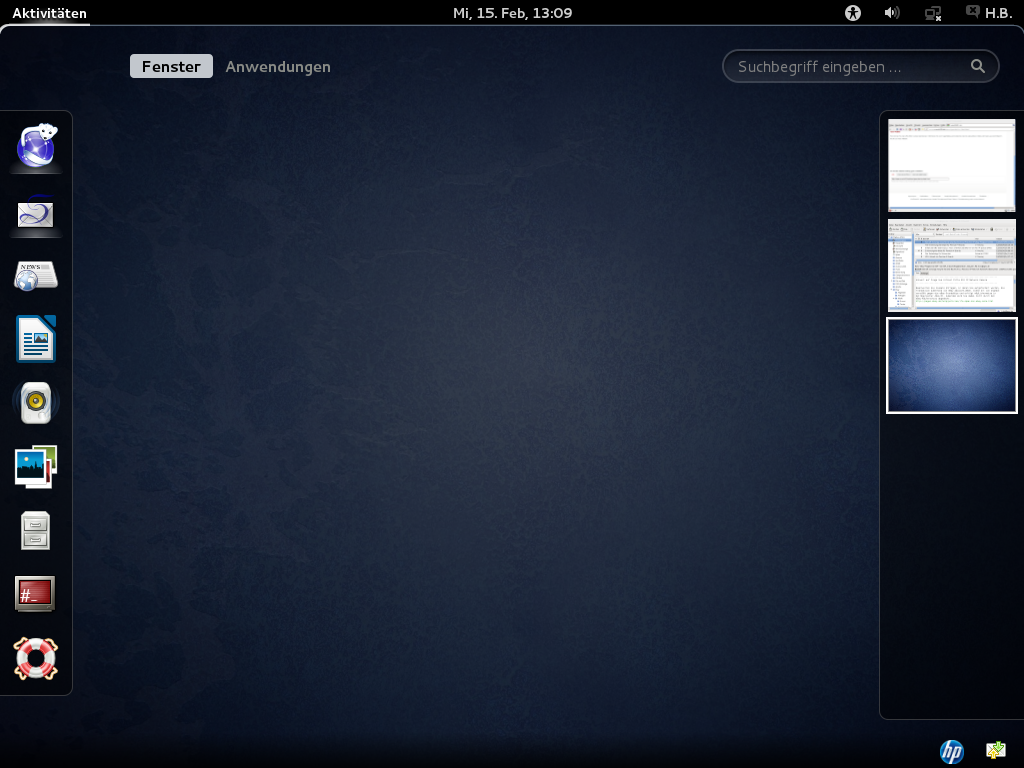Launch the Iceape web browser from the dash

[x=36, y=147]
